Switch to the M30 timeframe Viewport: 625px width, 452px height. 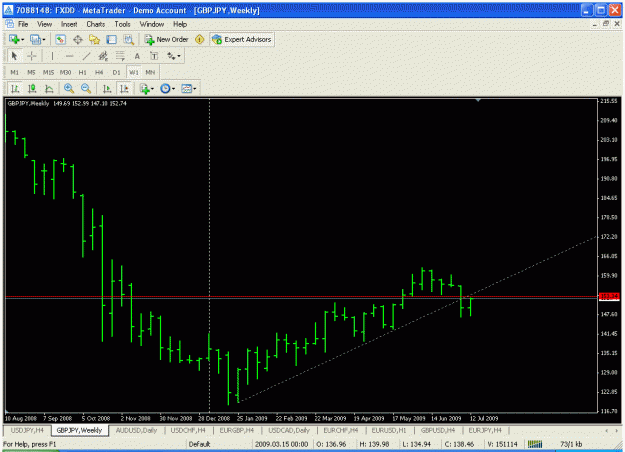65,72
